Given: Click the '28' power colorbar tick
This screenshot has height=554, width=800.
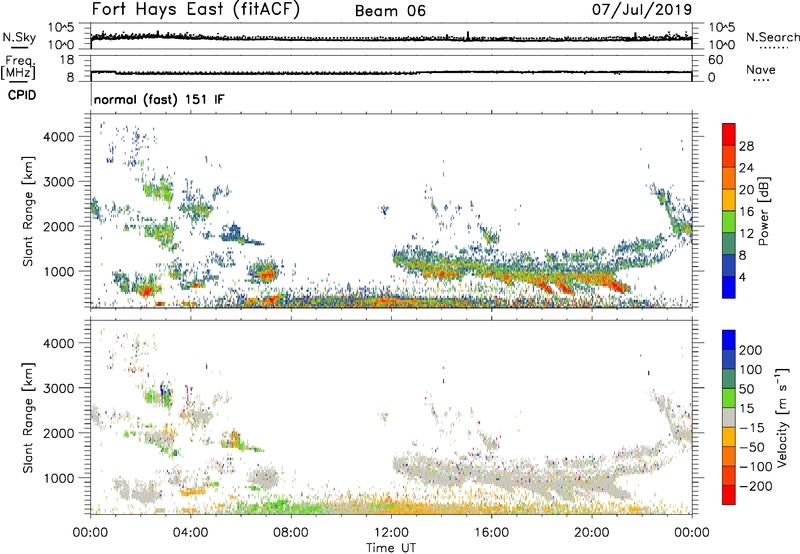Looking at the screenshot, I should pos(746,146).
